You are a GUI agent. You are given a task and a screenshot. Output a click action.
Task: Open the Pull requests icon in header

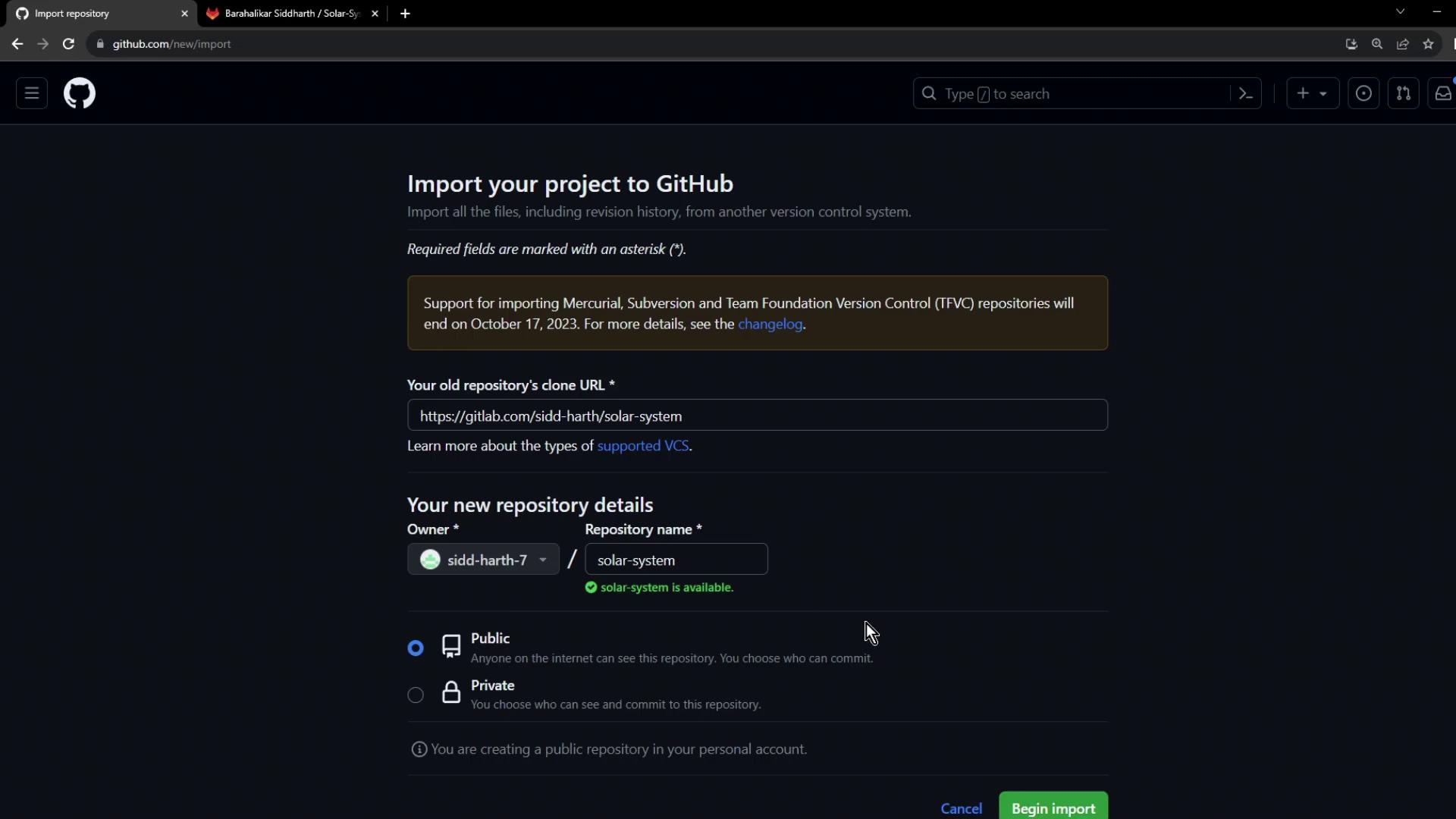pos(1404,93)
